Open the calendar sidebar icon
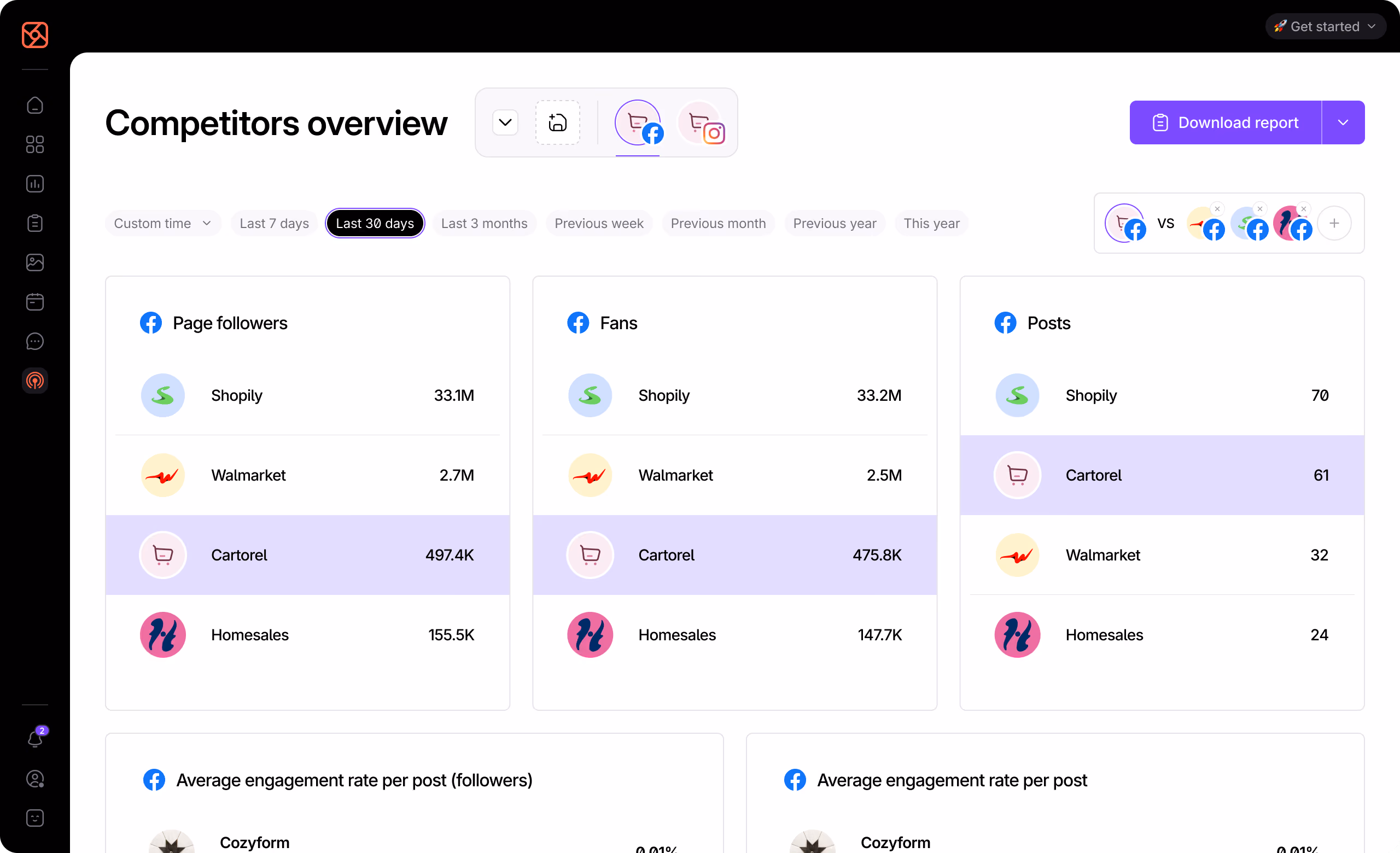1400x853 pixels. [34, 302]
